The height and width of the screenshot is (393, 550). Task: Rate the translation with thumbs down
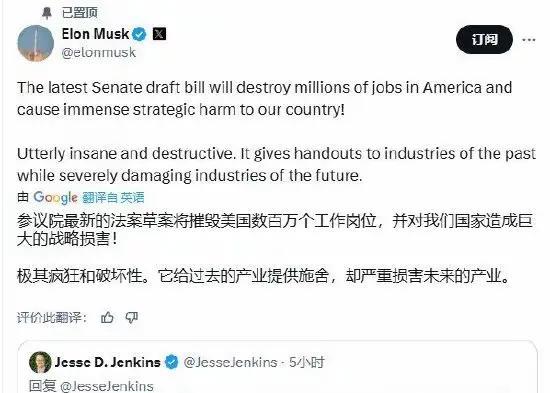[132, 318]
